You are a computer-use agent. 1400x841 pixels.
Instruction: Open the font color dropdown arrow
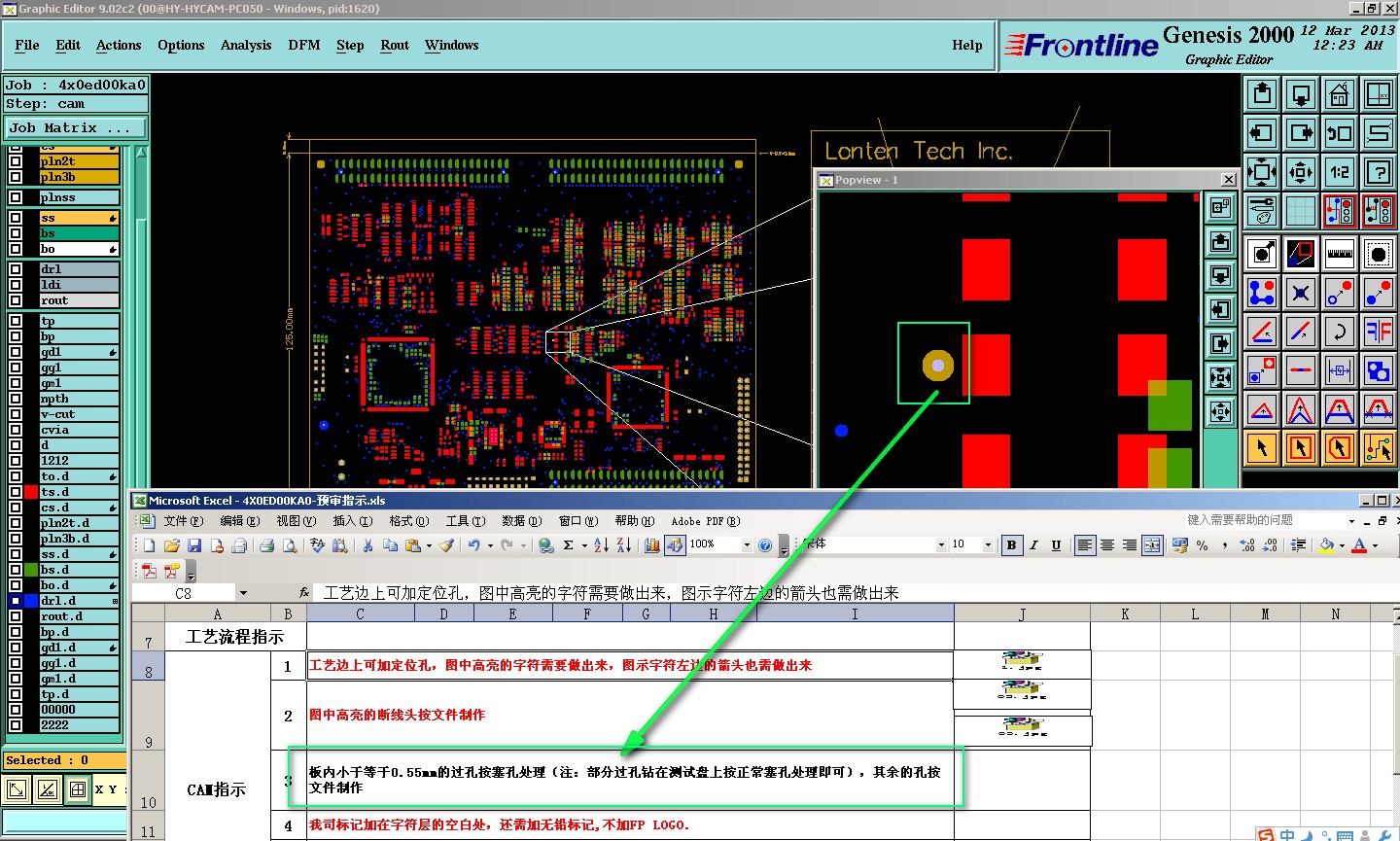coord(1375,545)
